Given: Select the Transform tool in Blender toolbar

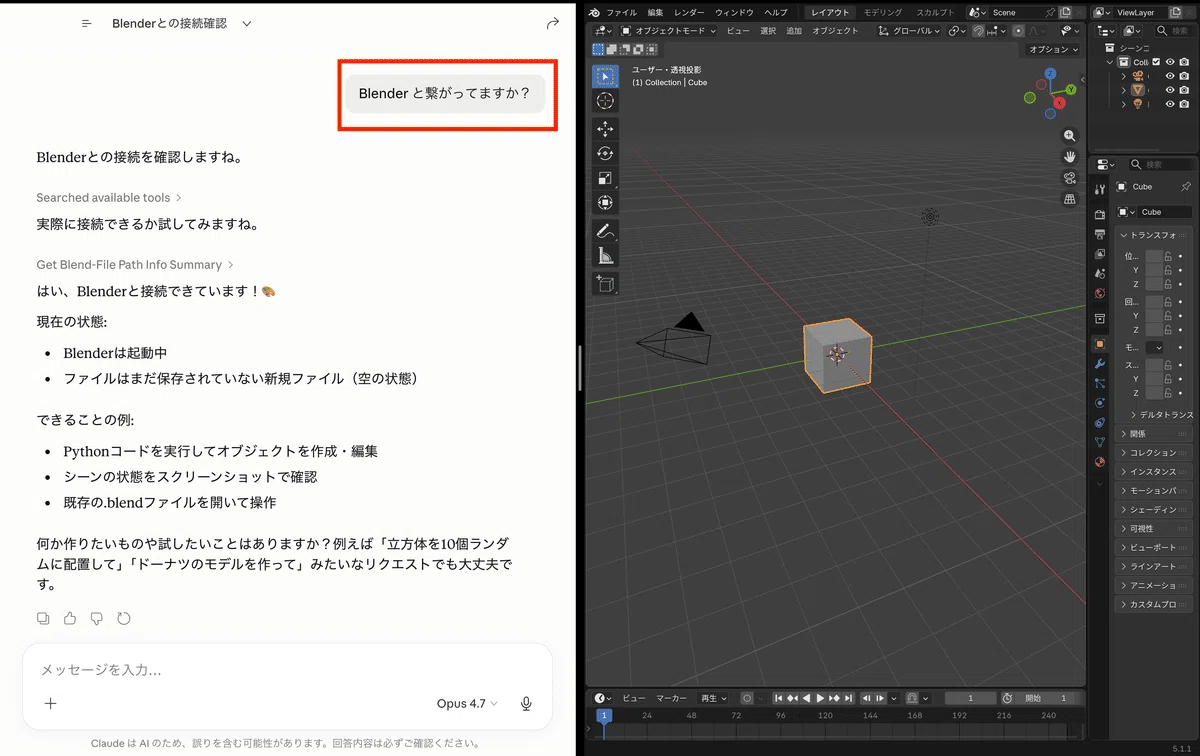Looking at the screenshot, I should (x=605, y=202).
